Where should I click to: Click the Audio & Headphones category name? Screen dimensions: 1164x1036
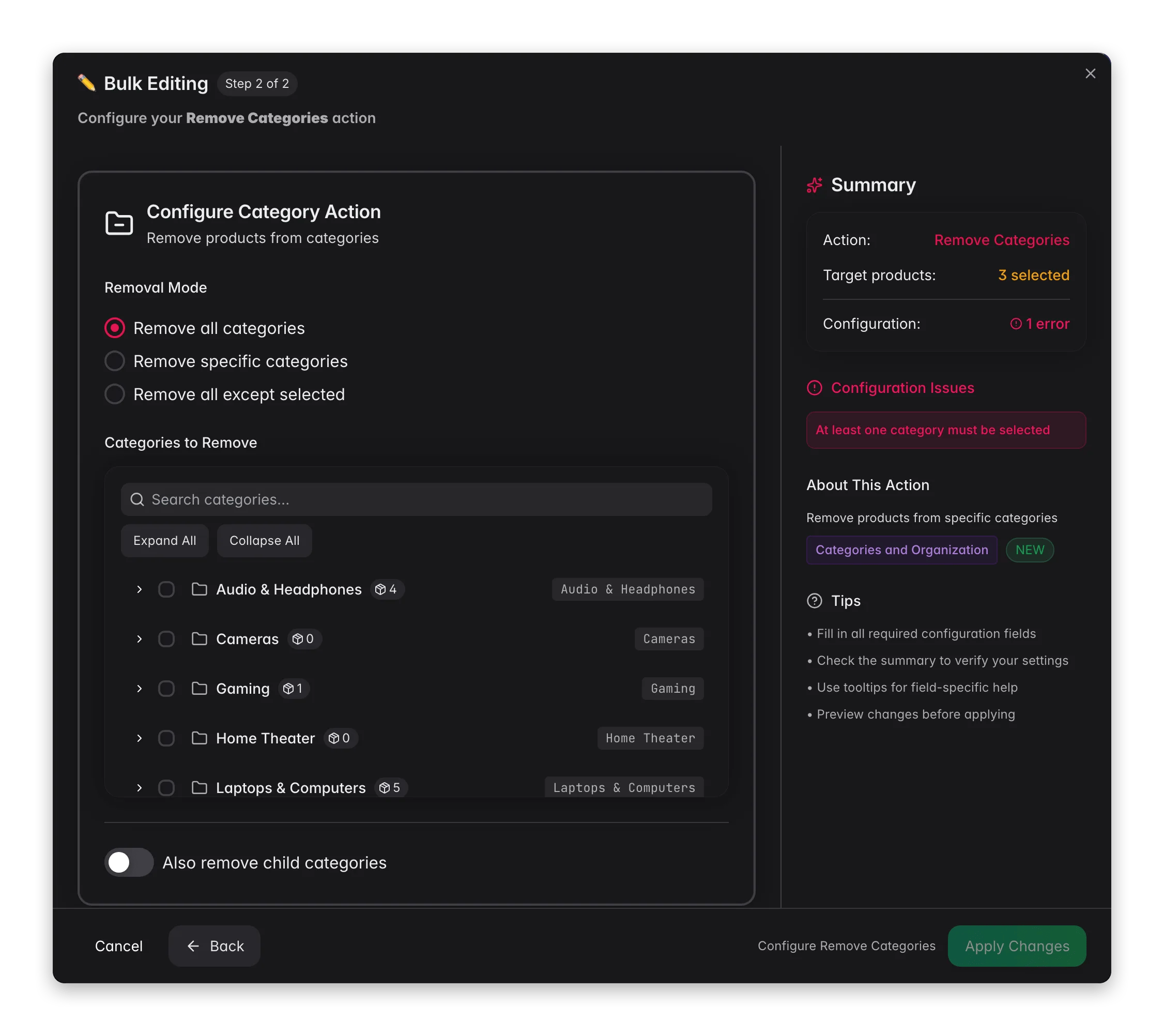pos(289,589)
